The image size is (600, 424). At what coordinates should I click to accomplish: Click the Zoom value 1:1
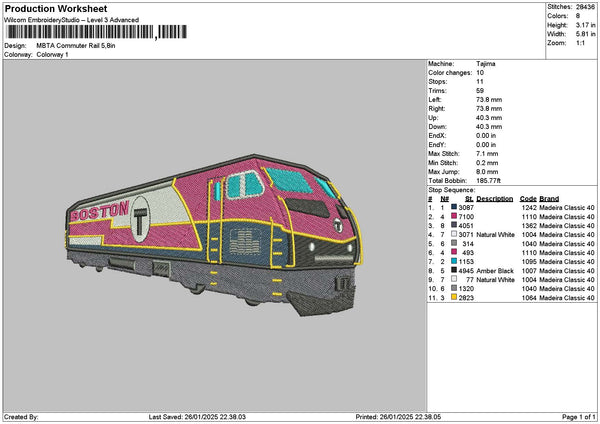pos(580,43)
